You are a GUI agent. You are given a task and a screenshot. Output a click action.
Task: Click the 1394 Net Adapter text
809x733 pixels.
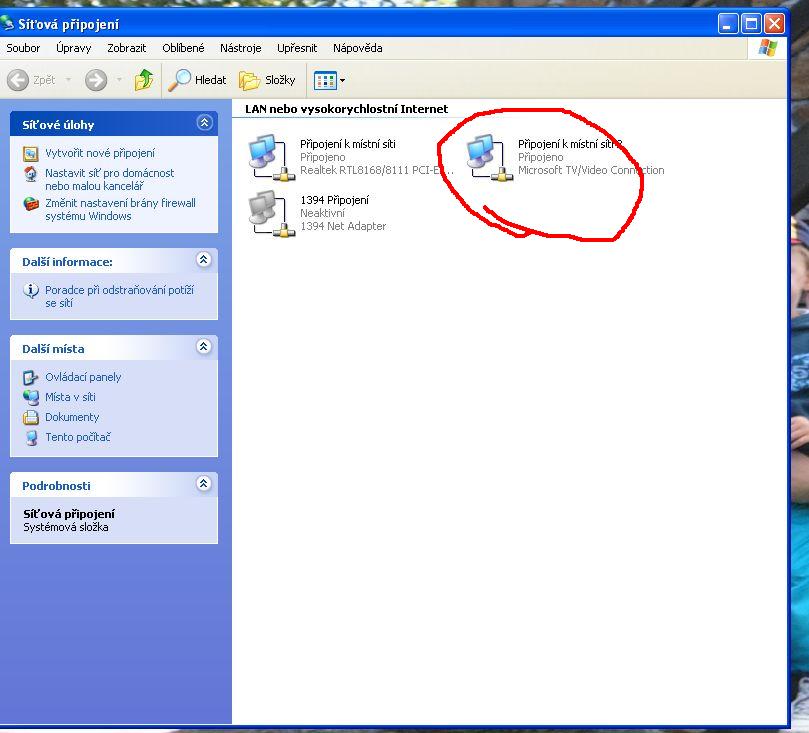(x=343, y=226)
